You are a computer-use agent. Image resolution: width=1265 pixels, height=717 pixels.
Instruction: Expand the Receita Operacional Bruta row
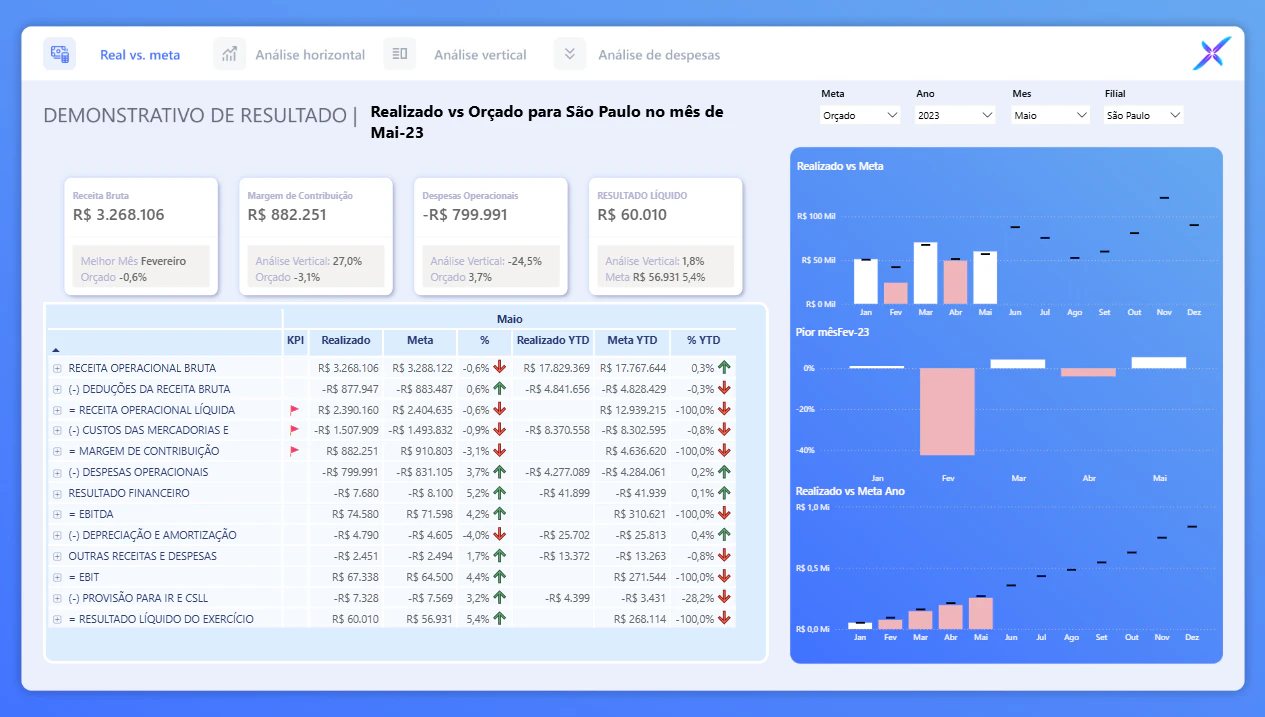58,368
